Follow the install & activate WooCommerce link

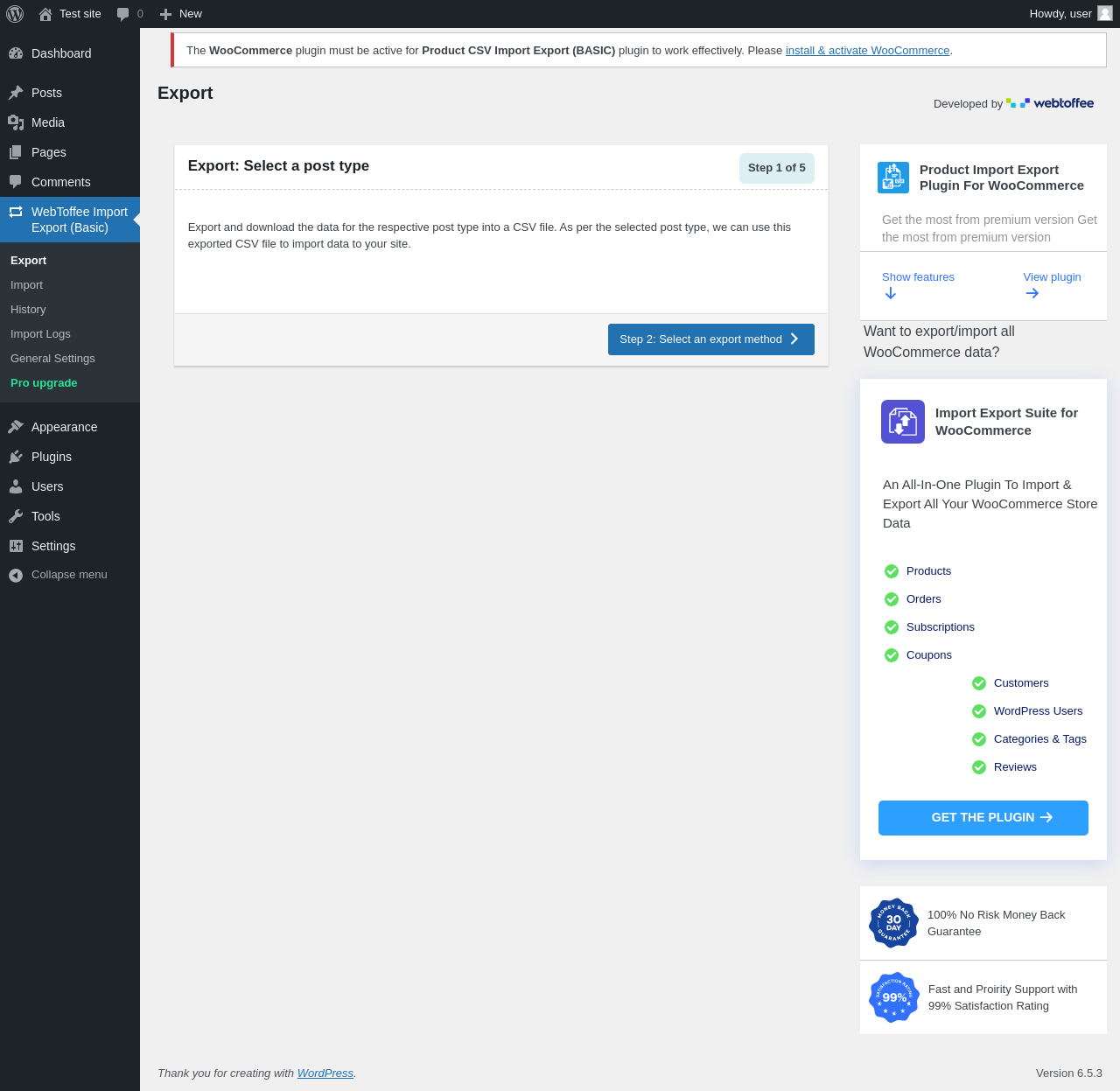coord(867,51)
